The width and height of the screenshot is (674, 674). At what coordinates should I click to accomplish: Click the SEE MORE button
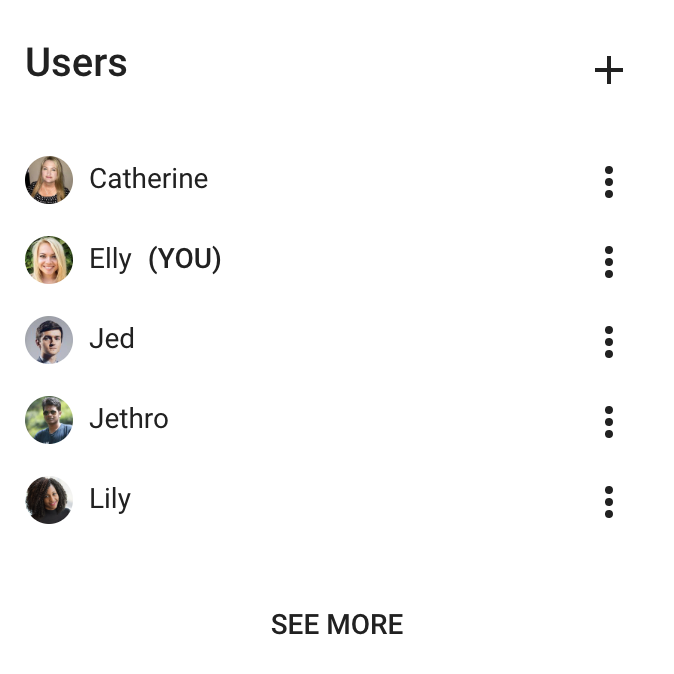[337, 625]
